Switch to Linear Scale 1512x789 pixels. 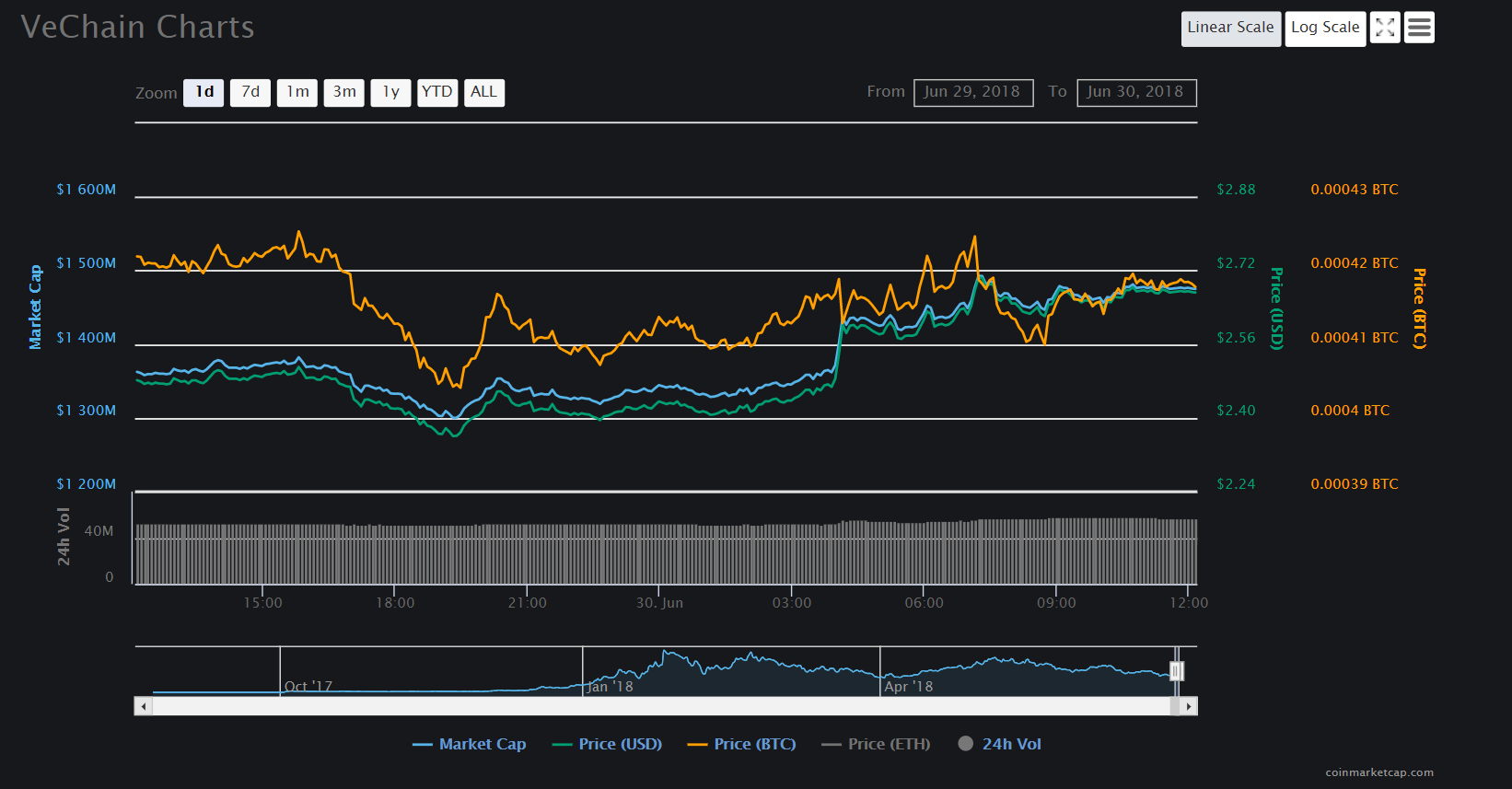(1231, 28)
